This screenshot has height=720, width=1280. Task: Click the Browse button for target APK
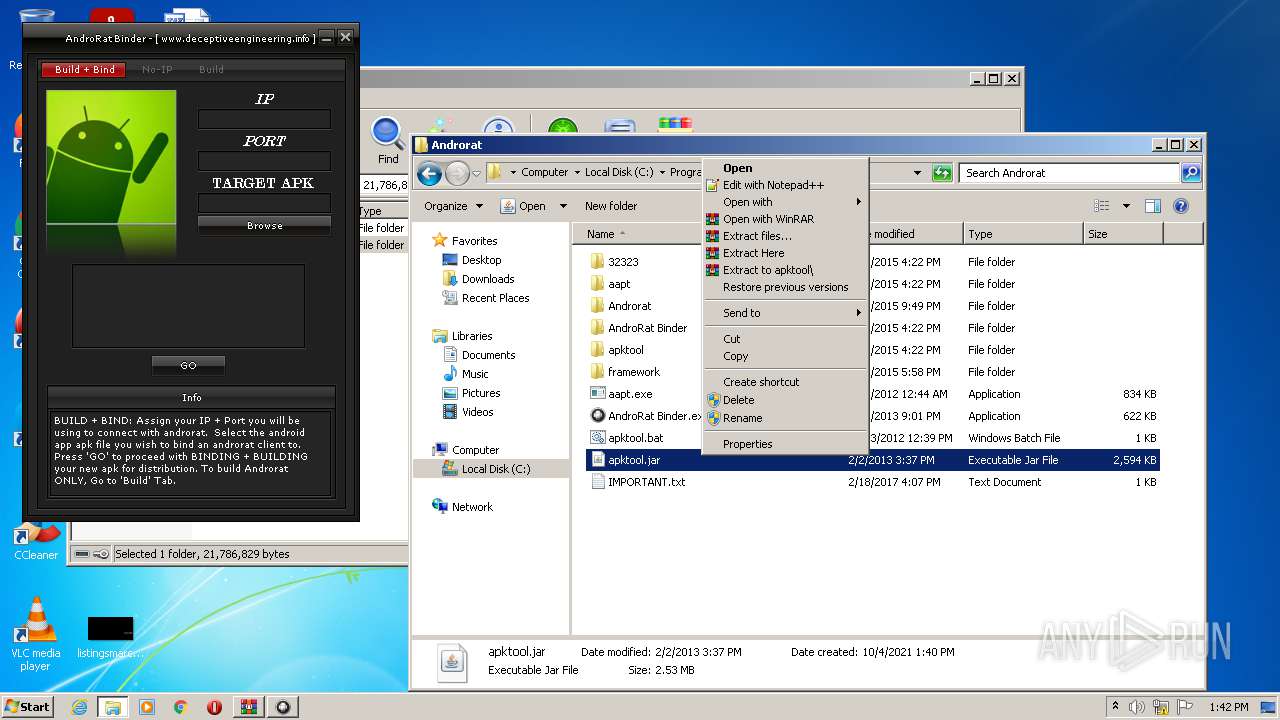point(264,226)
